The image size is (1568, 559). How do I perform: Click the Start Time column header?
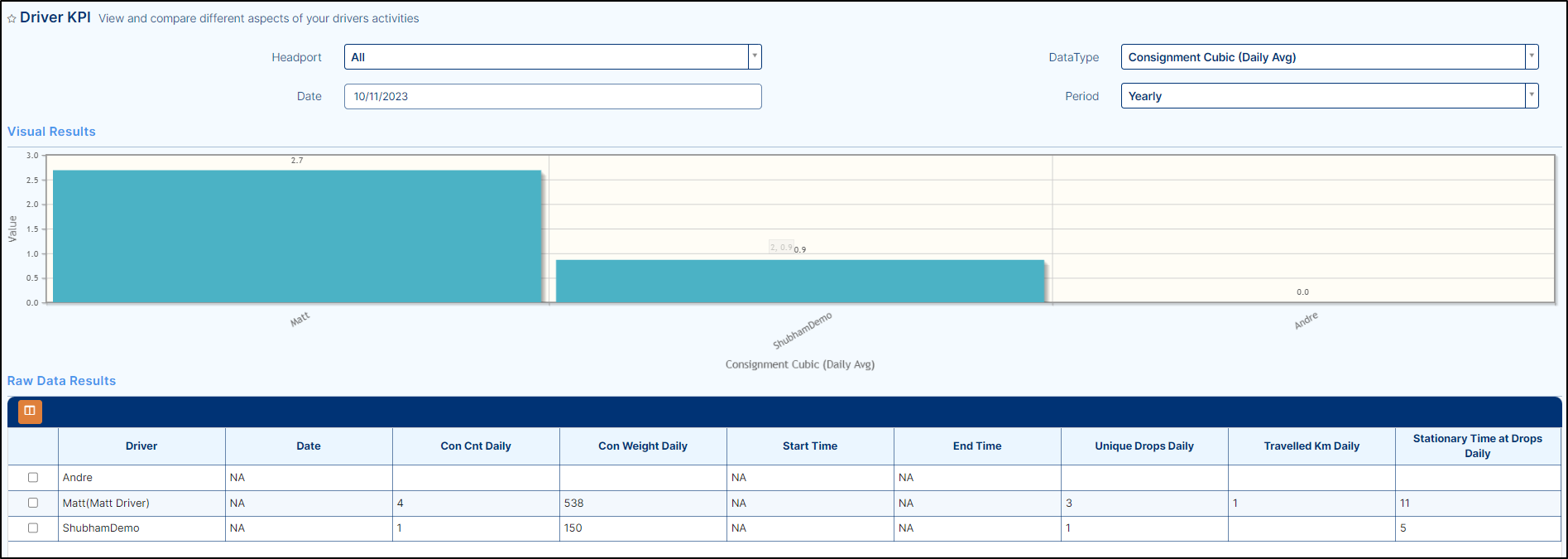click(x=810, y=446)
